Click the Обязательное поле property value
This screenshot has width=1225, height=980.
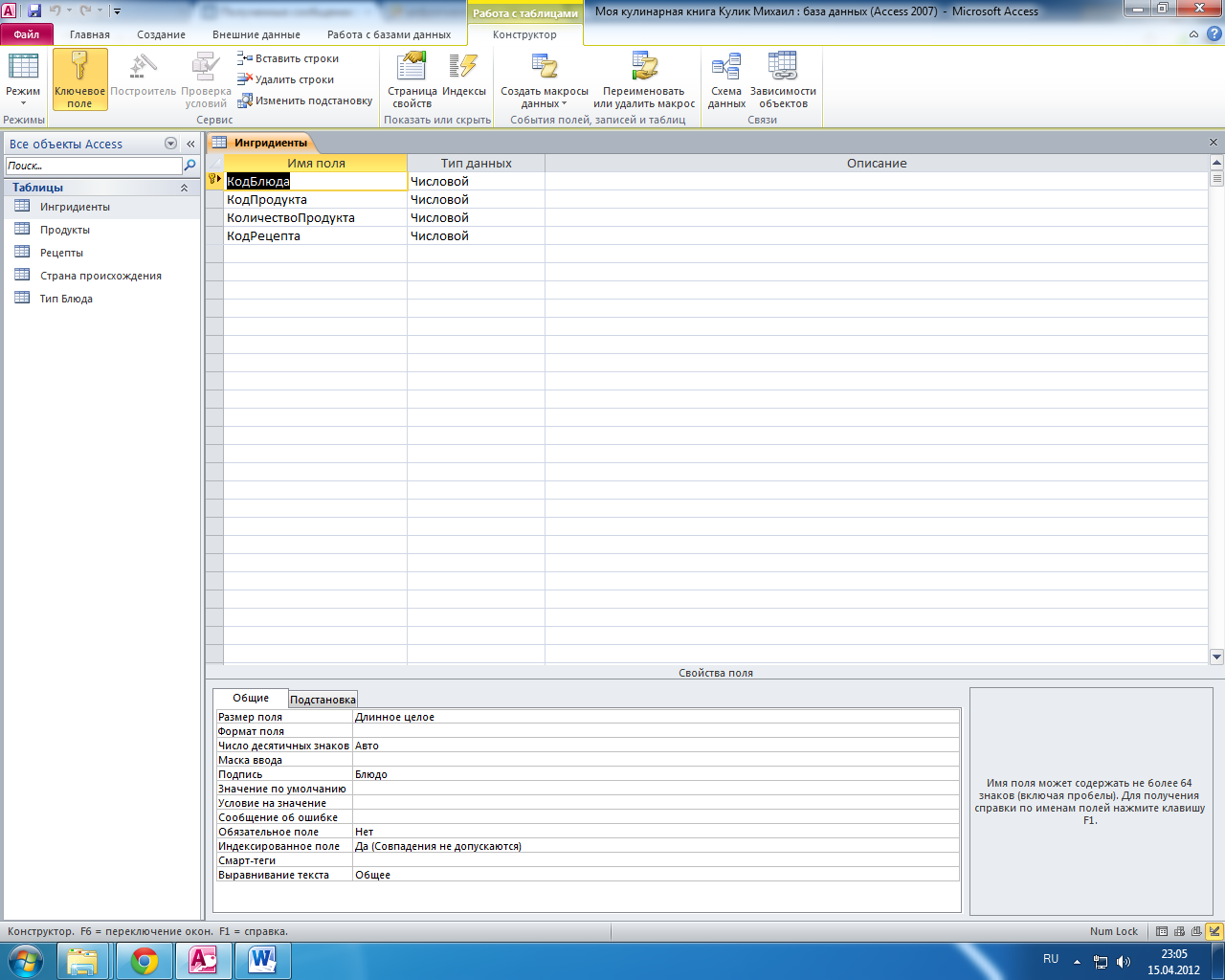coord(656,832)
